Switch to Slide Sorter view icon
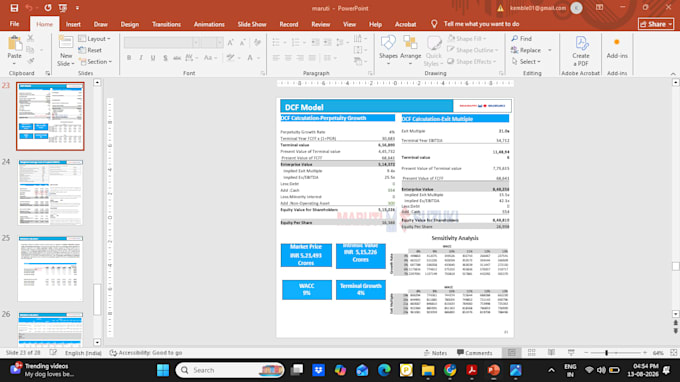Screen dimensions: 680x382 coord(532,353)
